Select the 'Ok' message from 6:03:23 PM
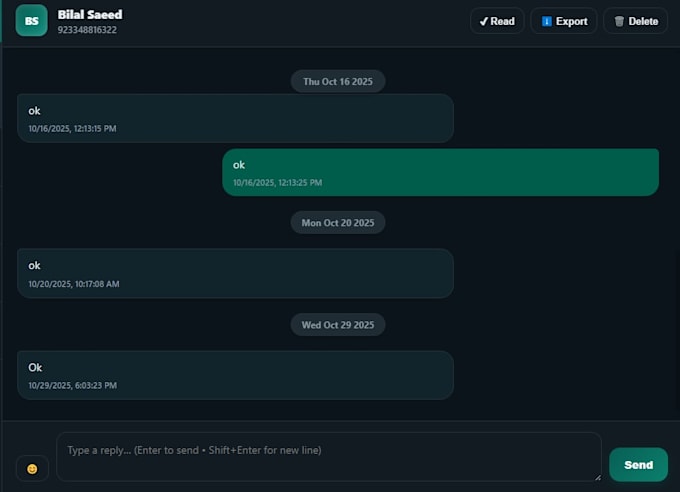Image resolution: width=680 pixels, height=492 pixels. pos(235,375)
